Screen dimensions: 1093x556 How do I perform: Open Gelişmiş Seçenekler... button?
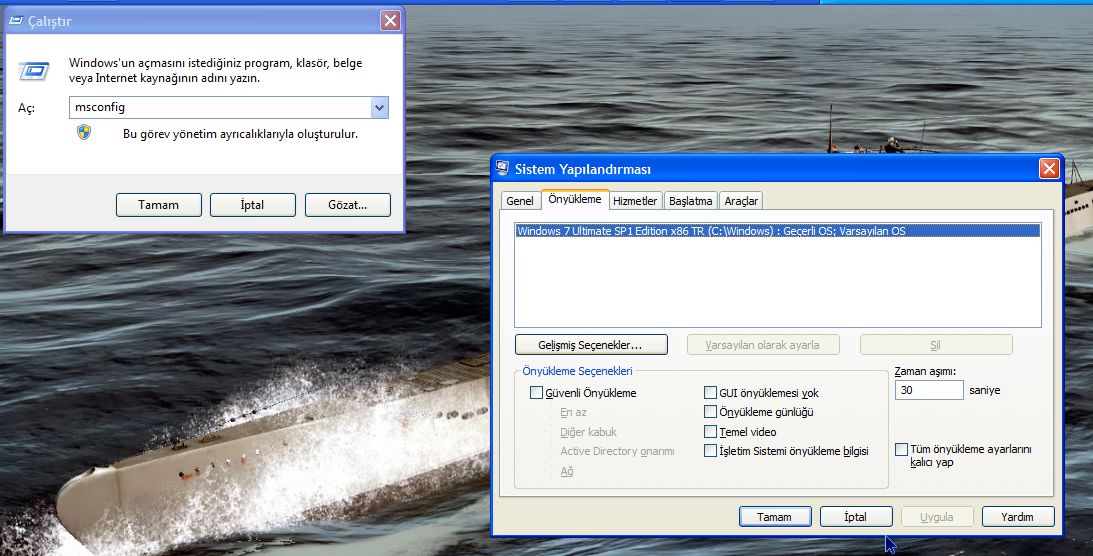point(591,345)
